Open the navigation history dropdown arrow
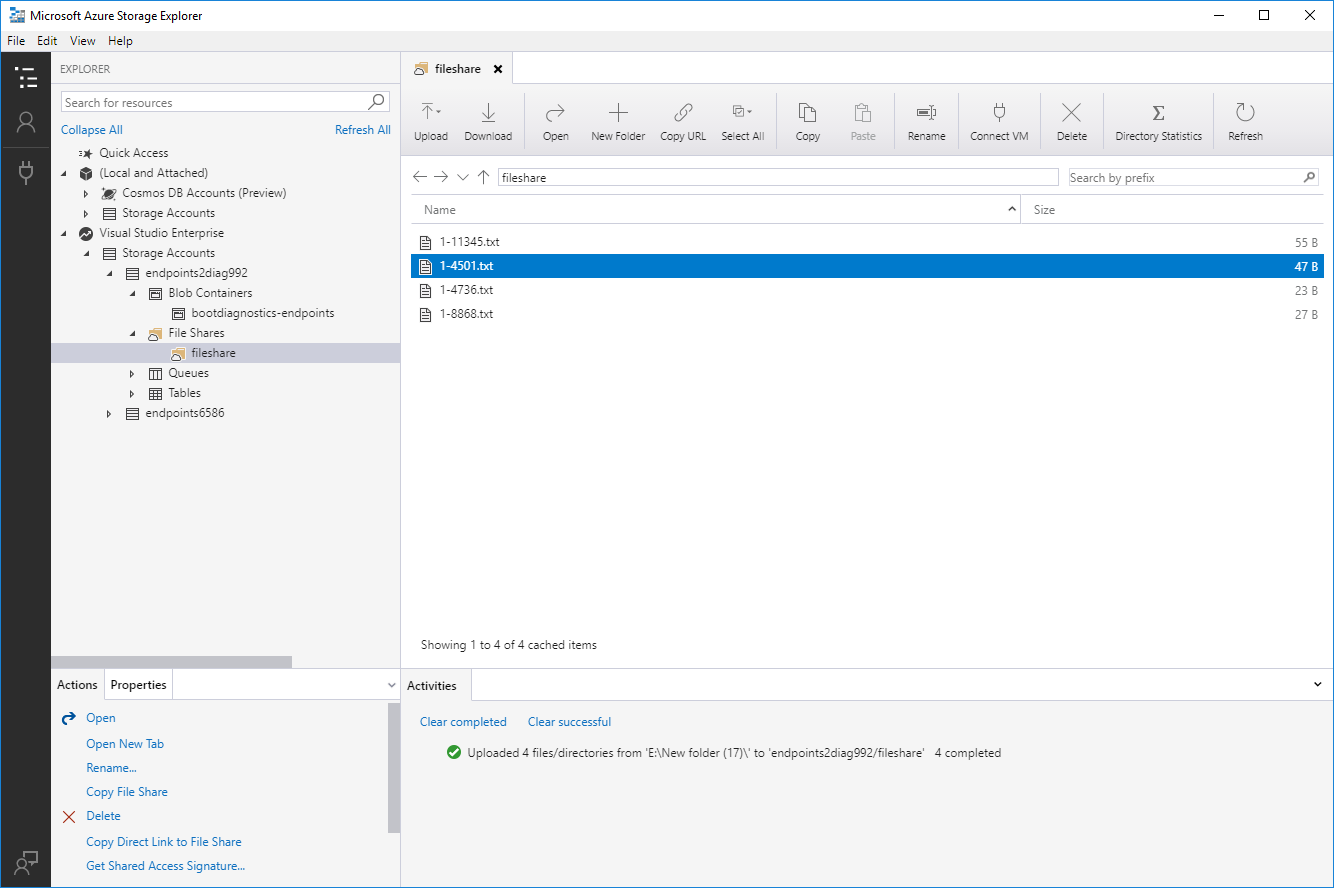1334x888 pixels. pyautogui.click(x=462, y=177)
